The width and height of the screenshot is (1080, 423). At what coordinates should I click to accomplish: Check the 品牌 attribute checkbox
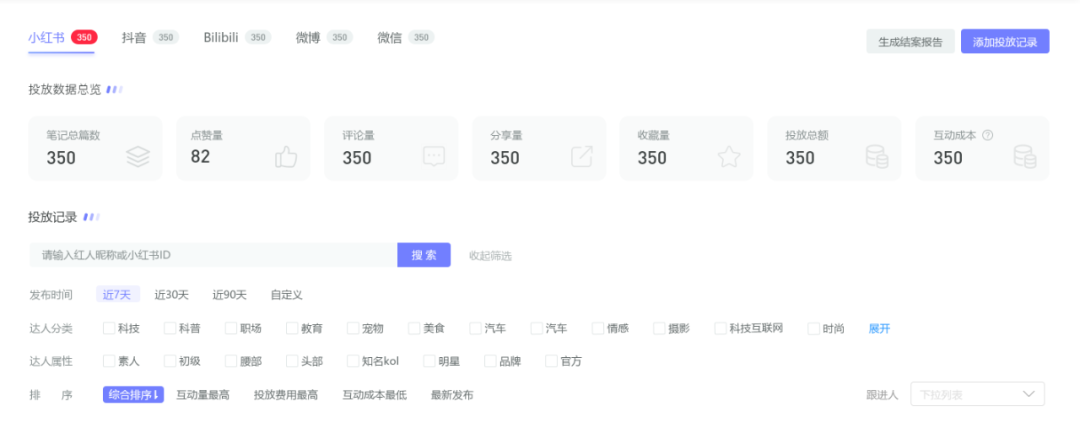point(490,361)
